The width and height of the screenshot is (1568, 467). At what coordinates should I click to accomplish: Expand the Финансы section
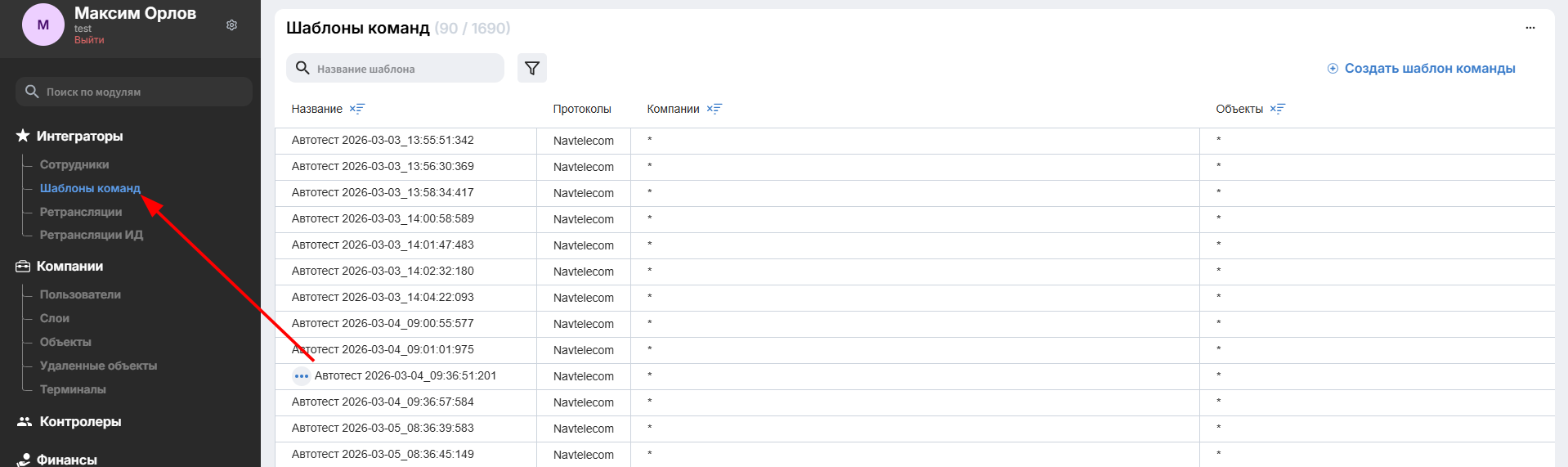pos(67,460)
